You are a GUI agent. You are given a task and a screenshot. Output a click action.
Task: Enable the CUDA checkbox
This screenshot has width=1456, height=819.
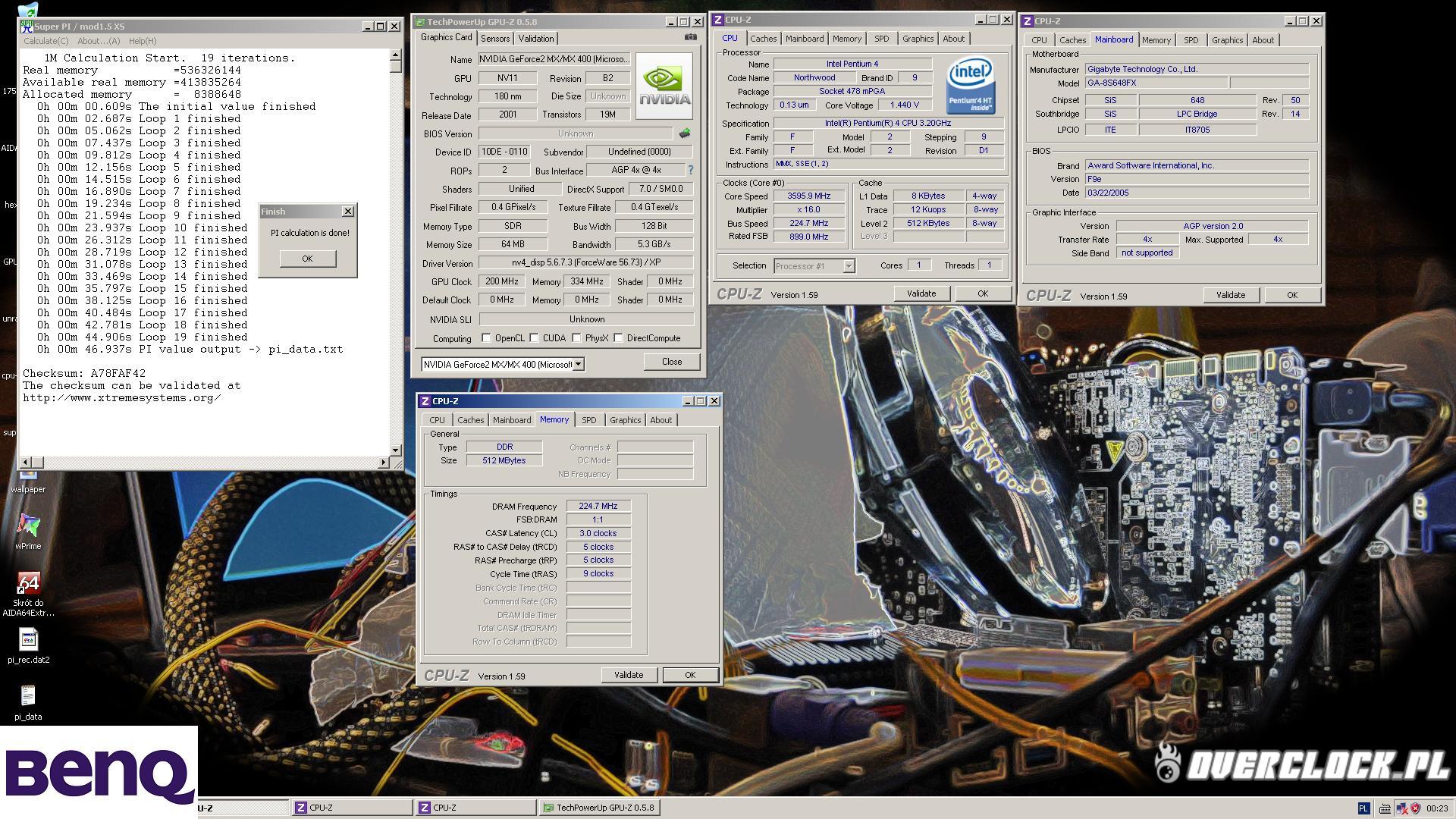point(534,338)
